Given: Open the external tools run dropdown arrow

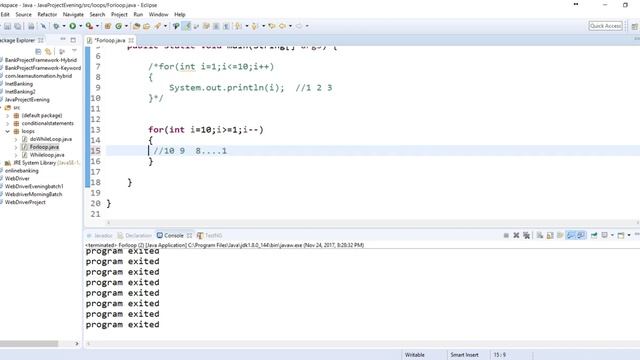Looking at the screenshot, I should (97, 26).
